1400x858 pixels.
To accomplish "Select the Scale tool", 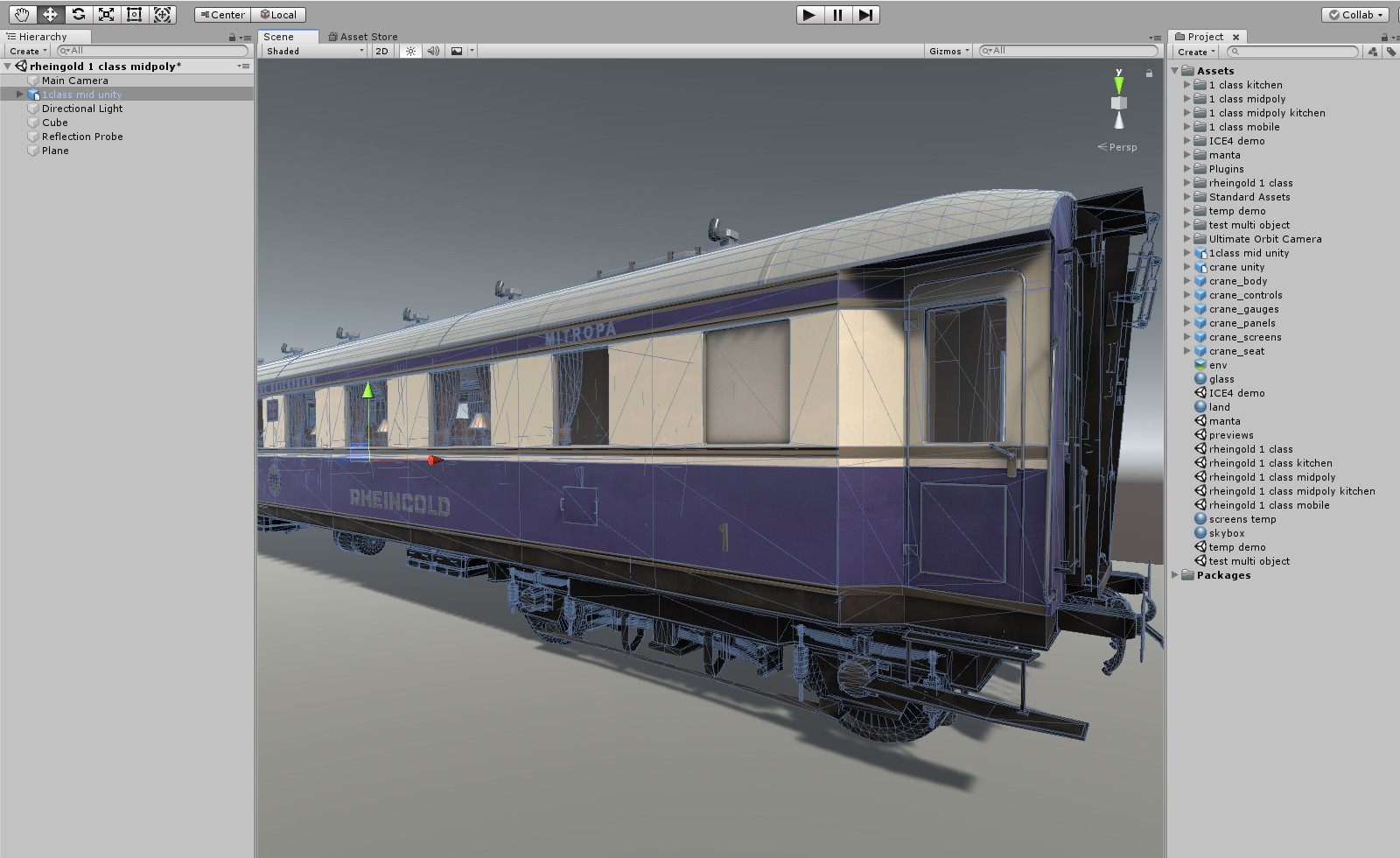I will point(106,14).
